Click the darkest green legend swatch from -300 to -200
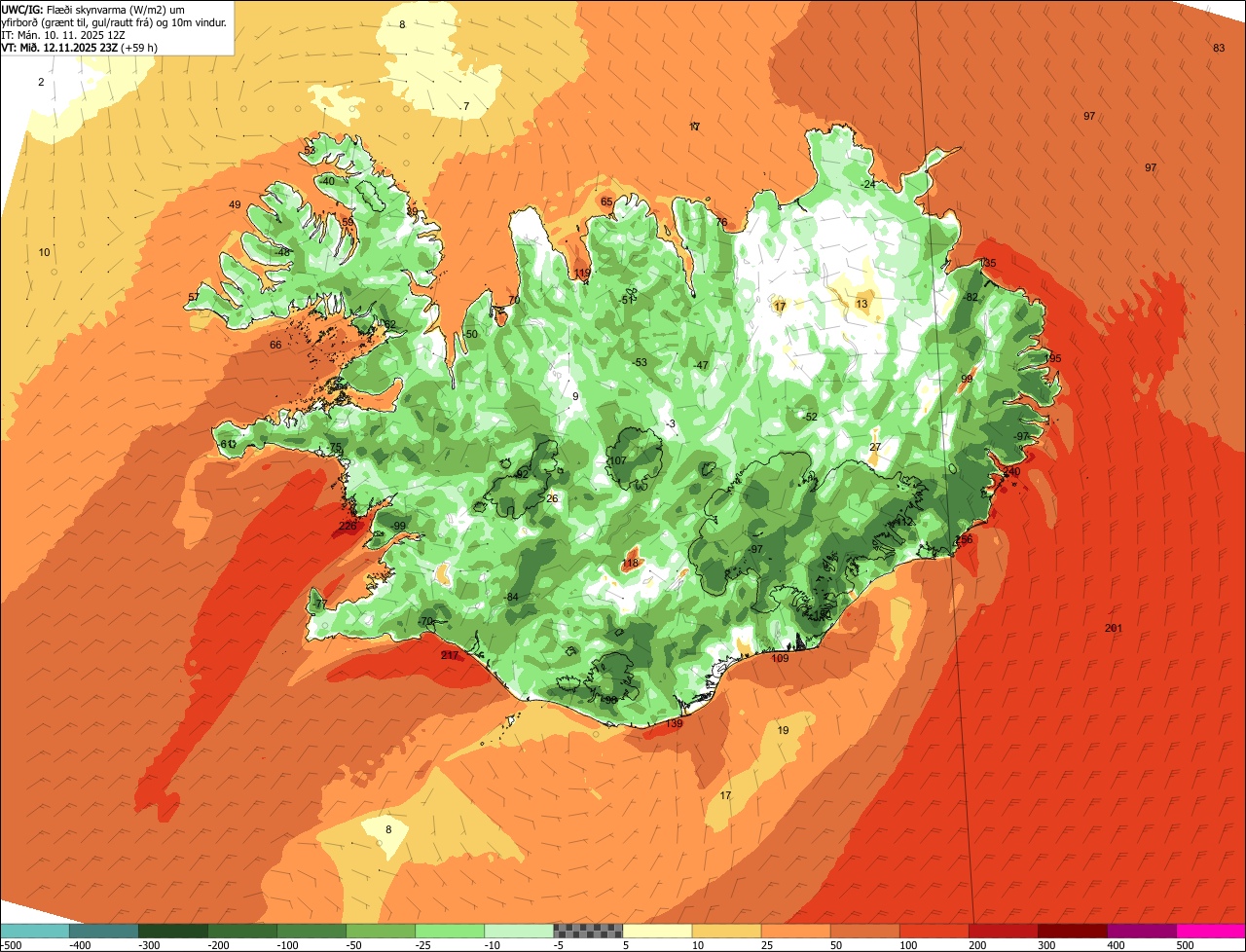Image resolution: width=1246 pixels, height=952 pixels. (173, 931)
